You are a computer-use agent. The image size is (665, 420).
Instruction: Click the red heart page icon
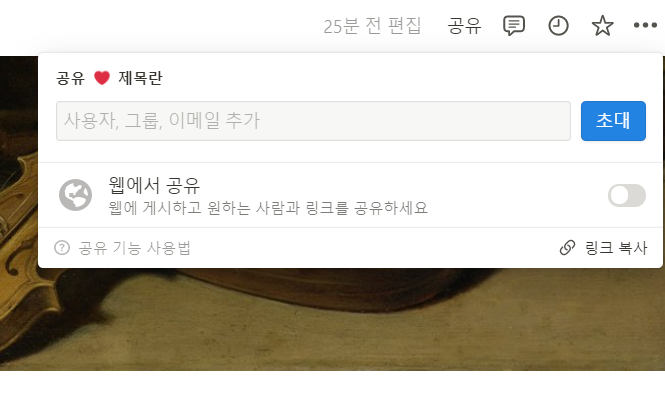pos(102,78)
